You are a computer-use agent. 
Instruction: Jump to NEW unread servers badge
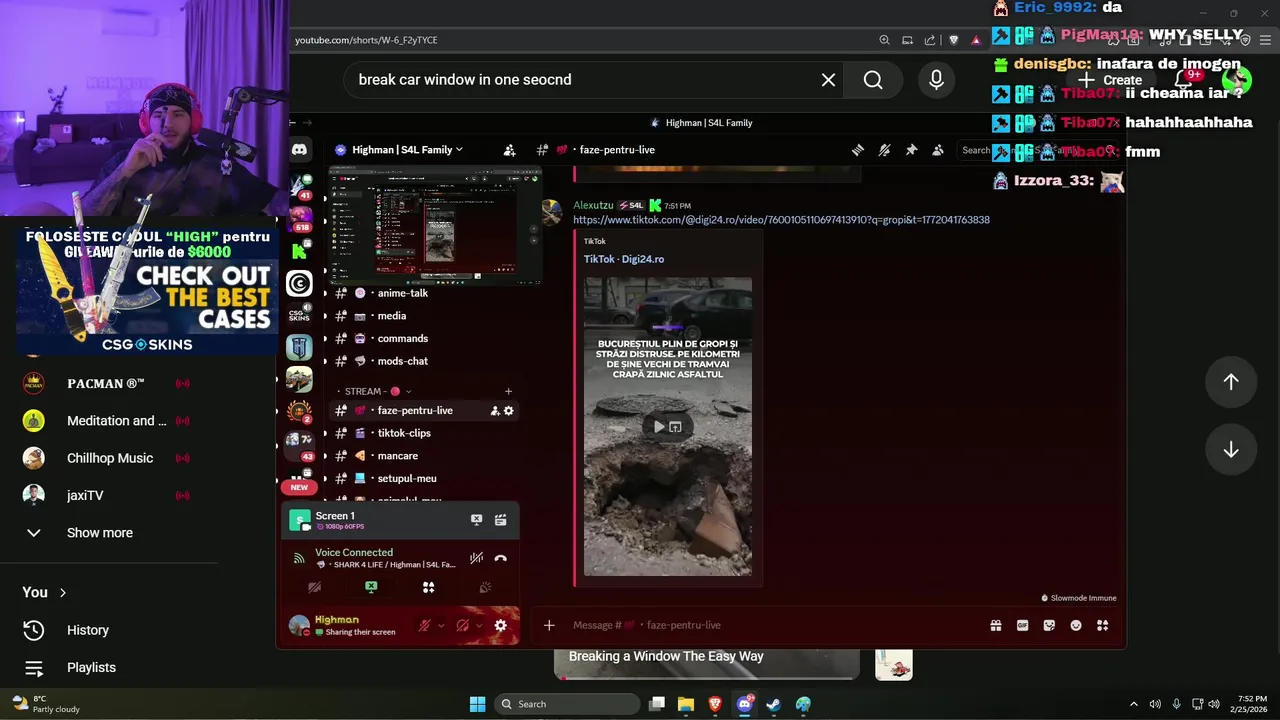[299, 487]
